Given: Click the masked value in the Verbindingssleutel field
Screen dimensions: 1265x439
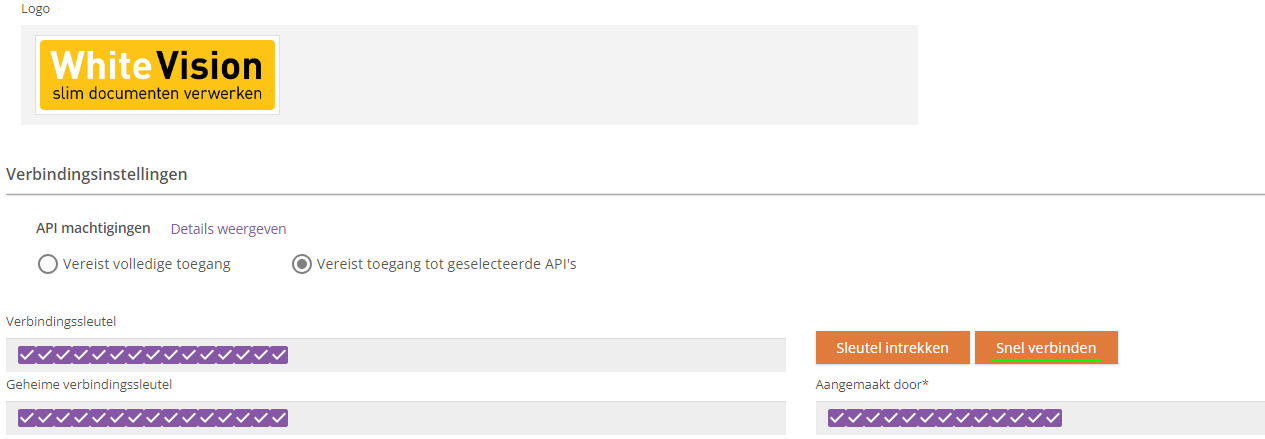Looking at the screenshot, I should pyautogui.click(x=153, y=355).
